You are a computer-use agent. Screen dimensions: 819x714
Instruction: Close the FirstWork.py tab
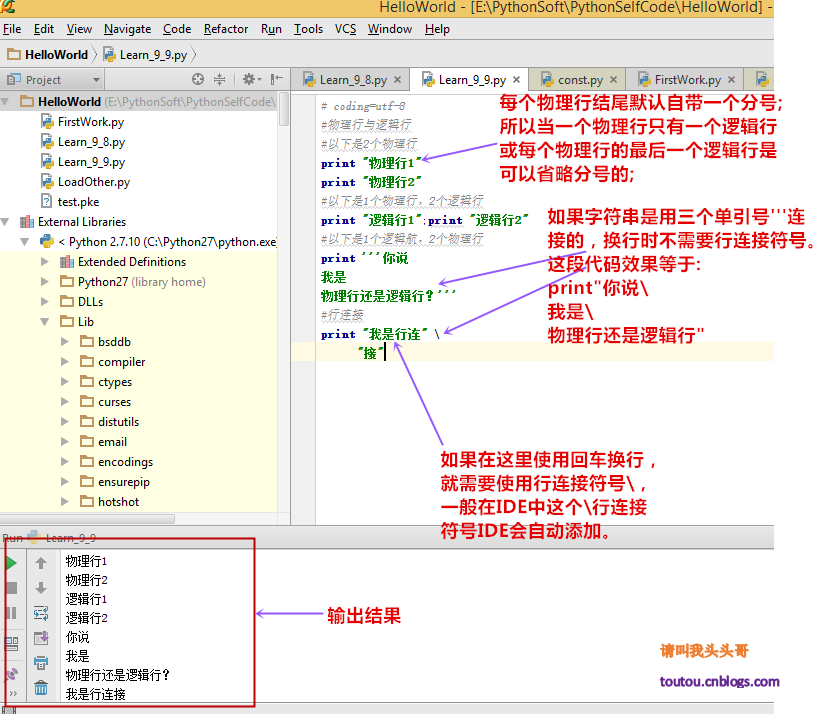coord(732,80)
